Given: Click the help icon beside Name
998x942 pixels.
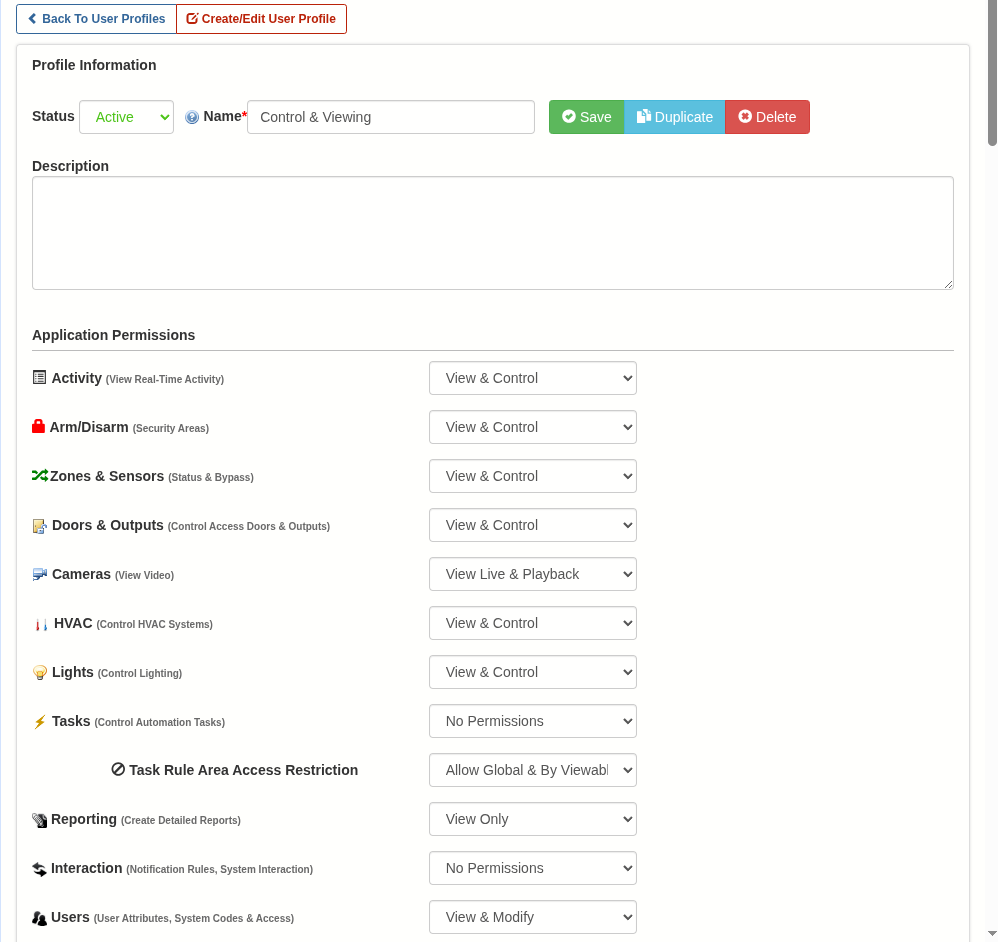Looking at the screenshot, I should 192,117.
